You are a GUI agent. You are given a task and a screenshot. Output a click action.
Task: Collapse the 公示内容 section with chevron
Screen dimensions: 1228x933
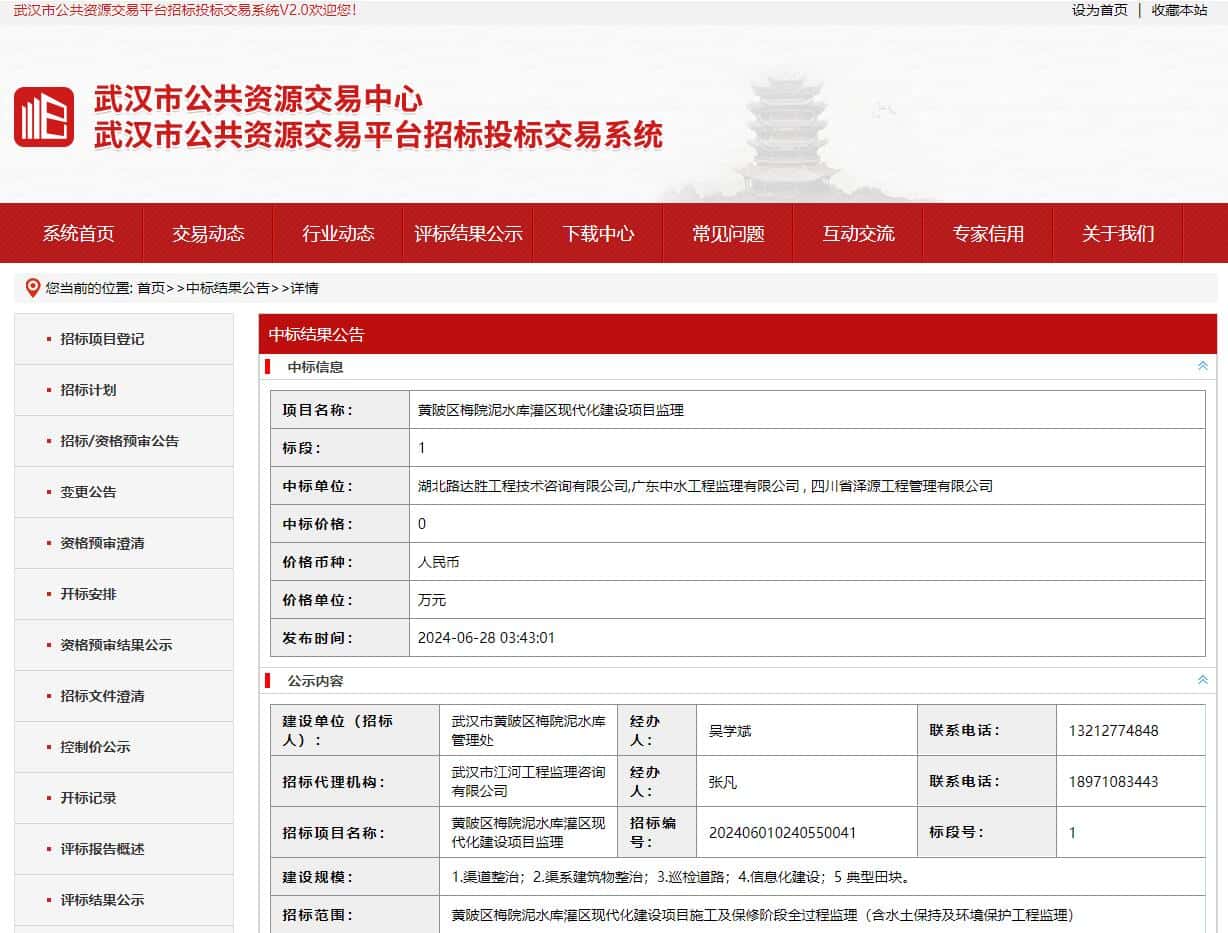pos(1202,681)
